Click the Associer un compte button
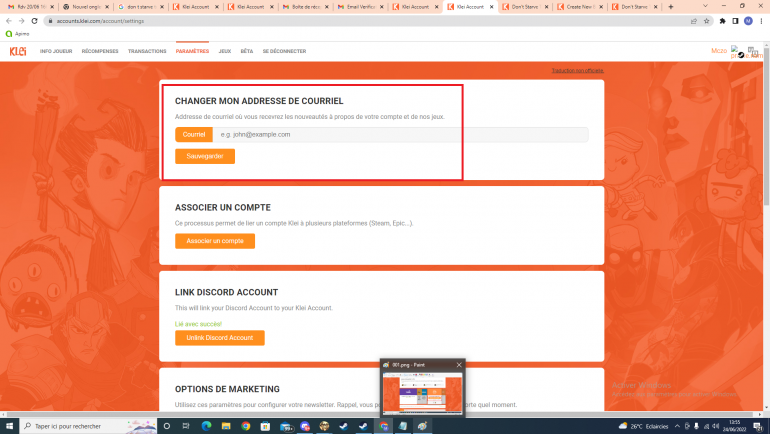Screen dimensions: 770x434 pos(215,241)
